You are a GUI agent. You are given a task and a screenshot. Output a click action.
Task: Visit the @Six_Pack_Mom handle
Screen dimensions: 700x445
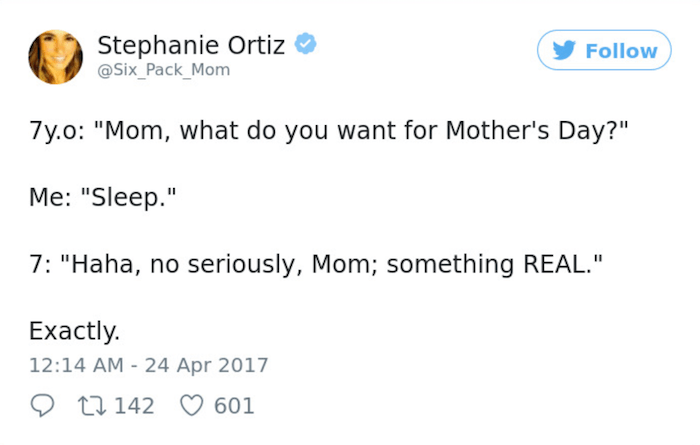point(163,70)
